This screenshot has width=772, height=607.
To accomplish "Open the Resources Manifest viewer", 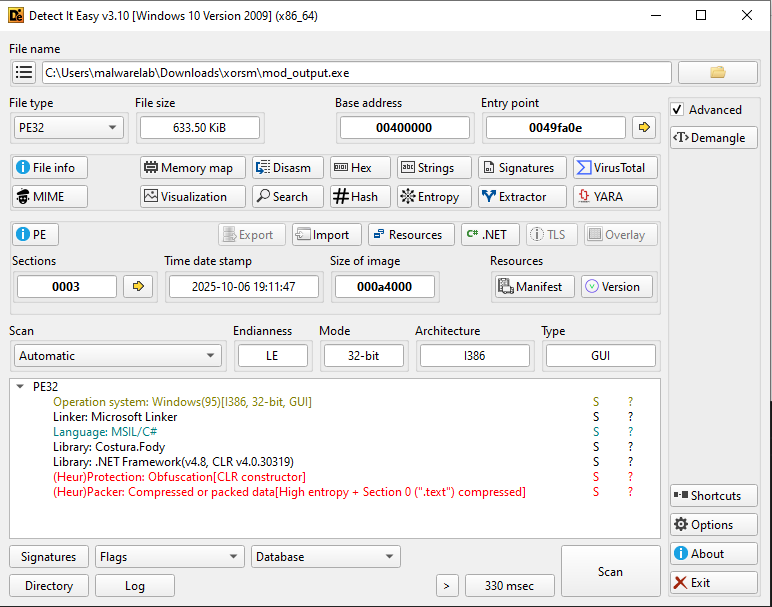I will 535,287.
